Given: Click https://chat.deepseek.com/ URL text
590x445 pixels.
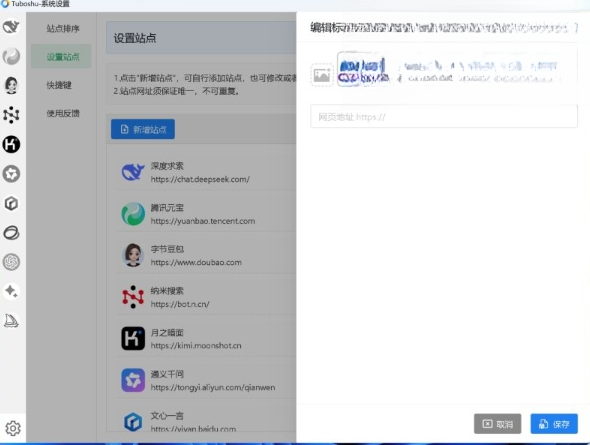Looking at the screenshot, I should tap(200, 179).
